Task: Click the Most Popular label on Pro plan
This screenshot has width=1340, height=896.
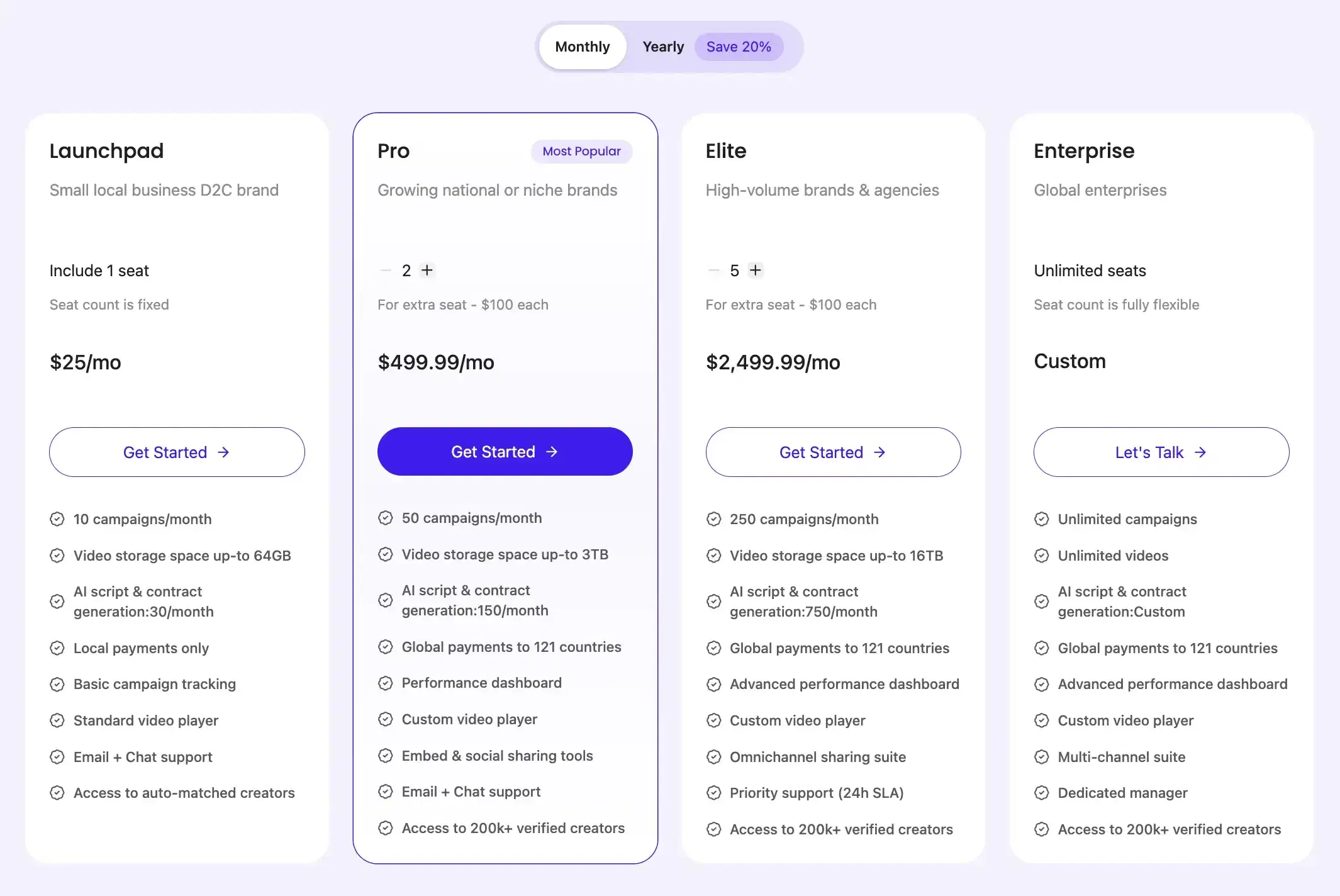Action: (x=581, y=151)
